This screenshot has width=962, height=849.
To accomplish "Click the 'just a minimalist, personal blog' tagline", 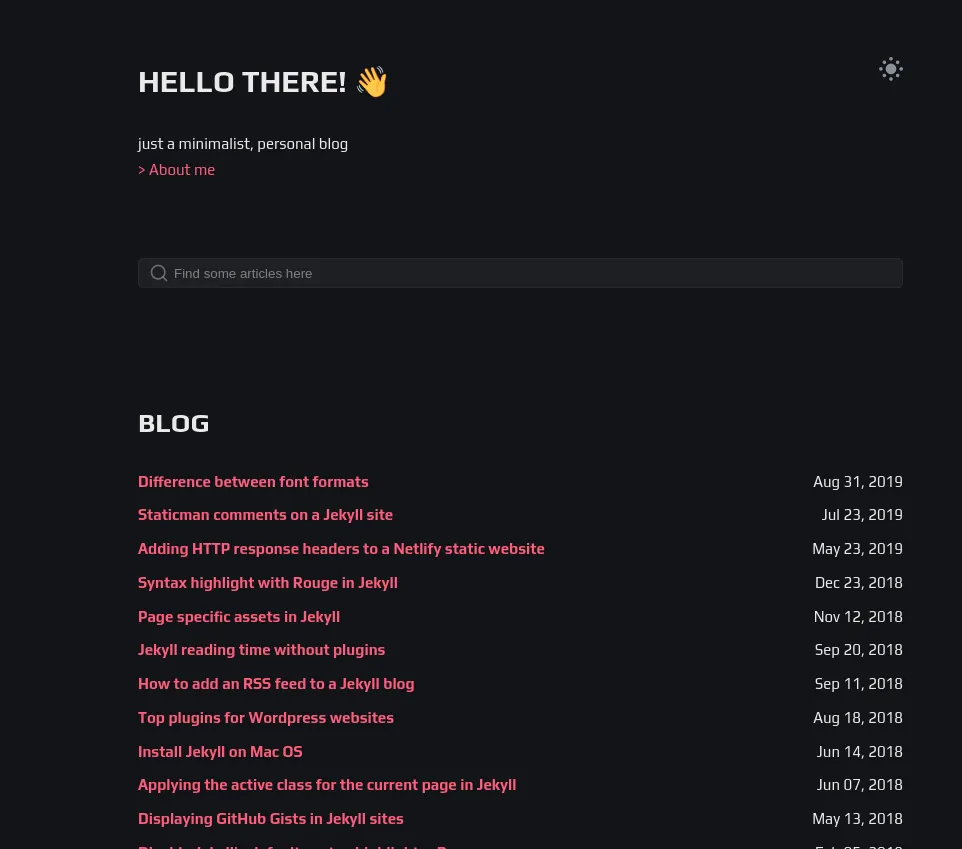I will (x=243, y=144).
